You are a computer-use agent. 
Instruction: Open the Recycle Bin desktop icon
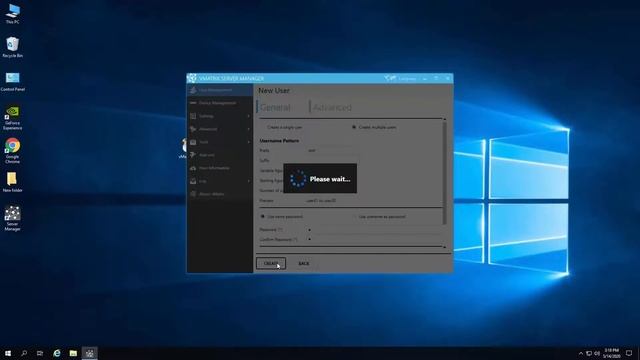(13, 47)
